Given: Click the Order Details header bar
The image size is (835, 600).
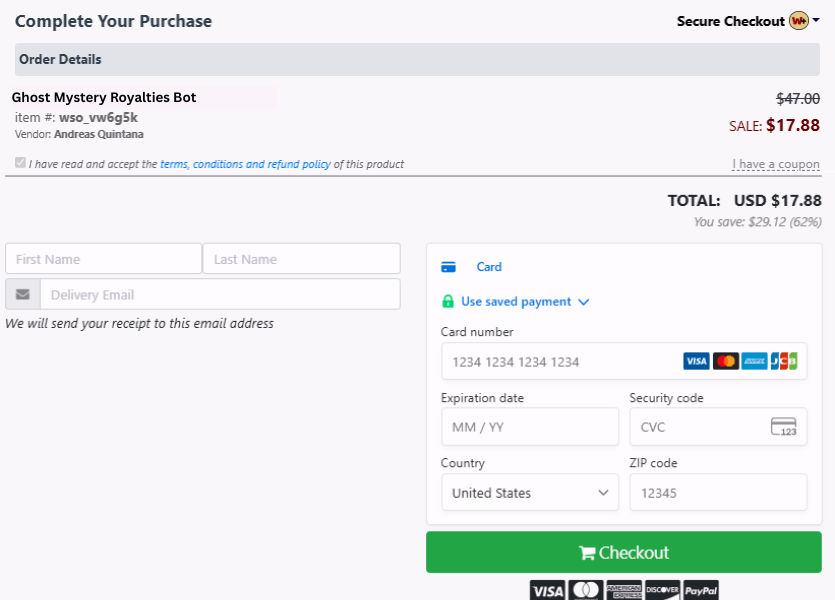Looking at the screenshot, I should [x=418, y=59].
